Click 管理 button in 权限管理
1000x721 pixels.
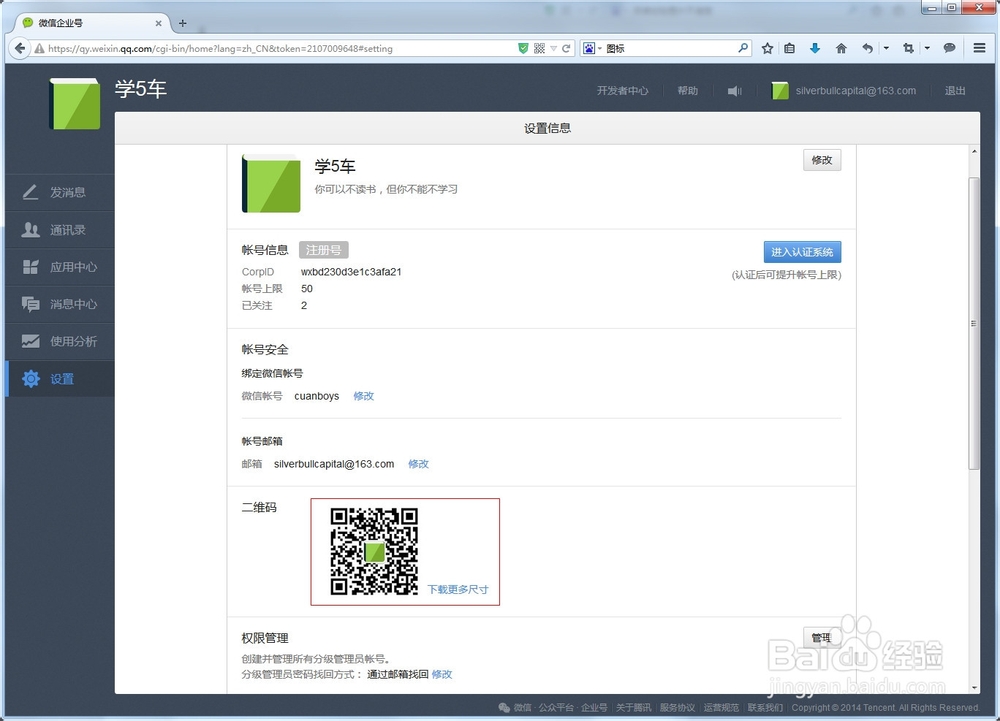pyautogui.click(x=821, y=637)
